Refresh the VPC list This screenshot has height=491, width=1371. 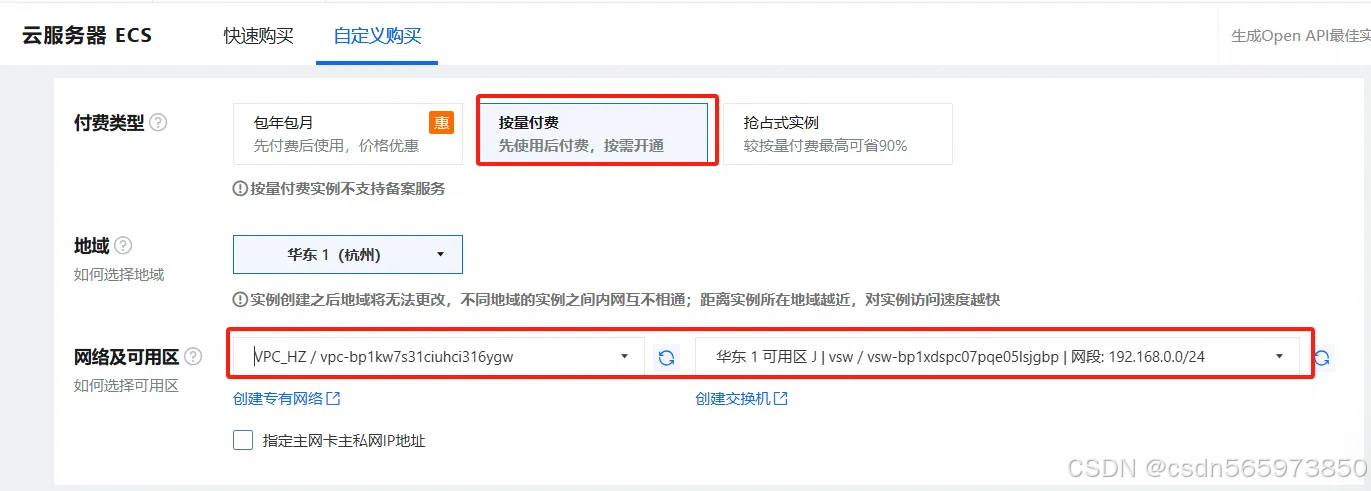click(666, 357)
